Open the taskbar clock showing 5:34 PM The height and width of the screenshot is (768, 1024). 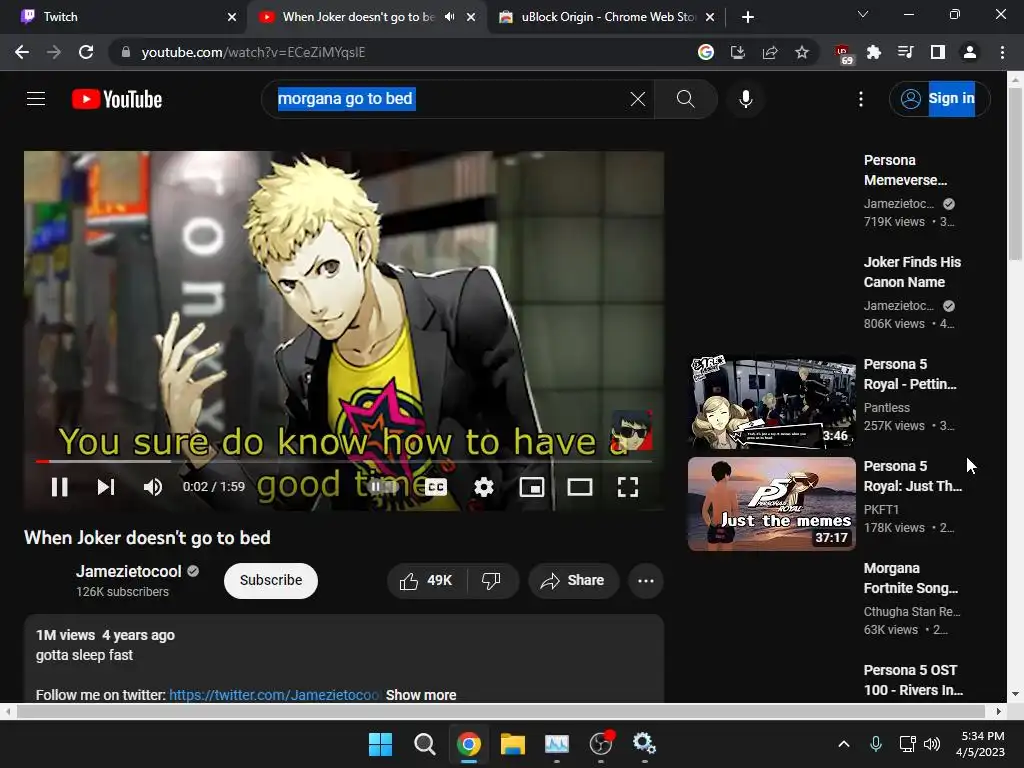click(981, 744)
